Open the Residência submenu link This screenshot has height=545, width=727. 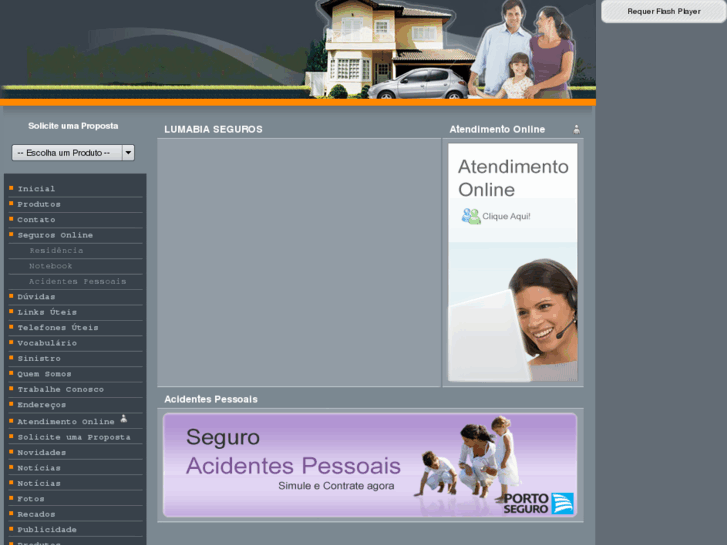[56, 250]
